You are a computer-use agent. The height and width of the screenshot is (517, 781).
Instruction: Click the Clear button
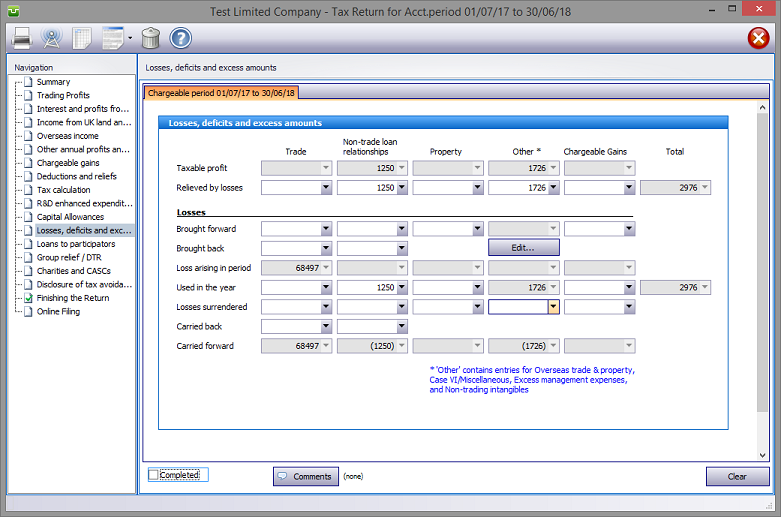(737, 476)
